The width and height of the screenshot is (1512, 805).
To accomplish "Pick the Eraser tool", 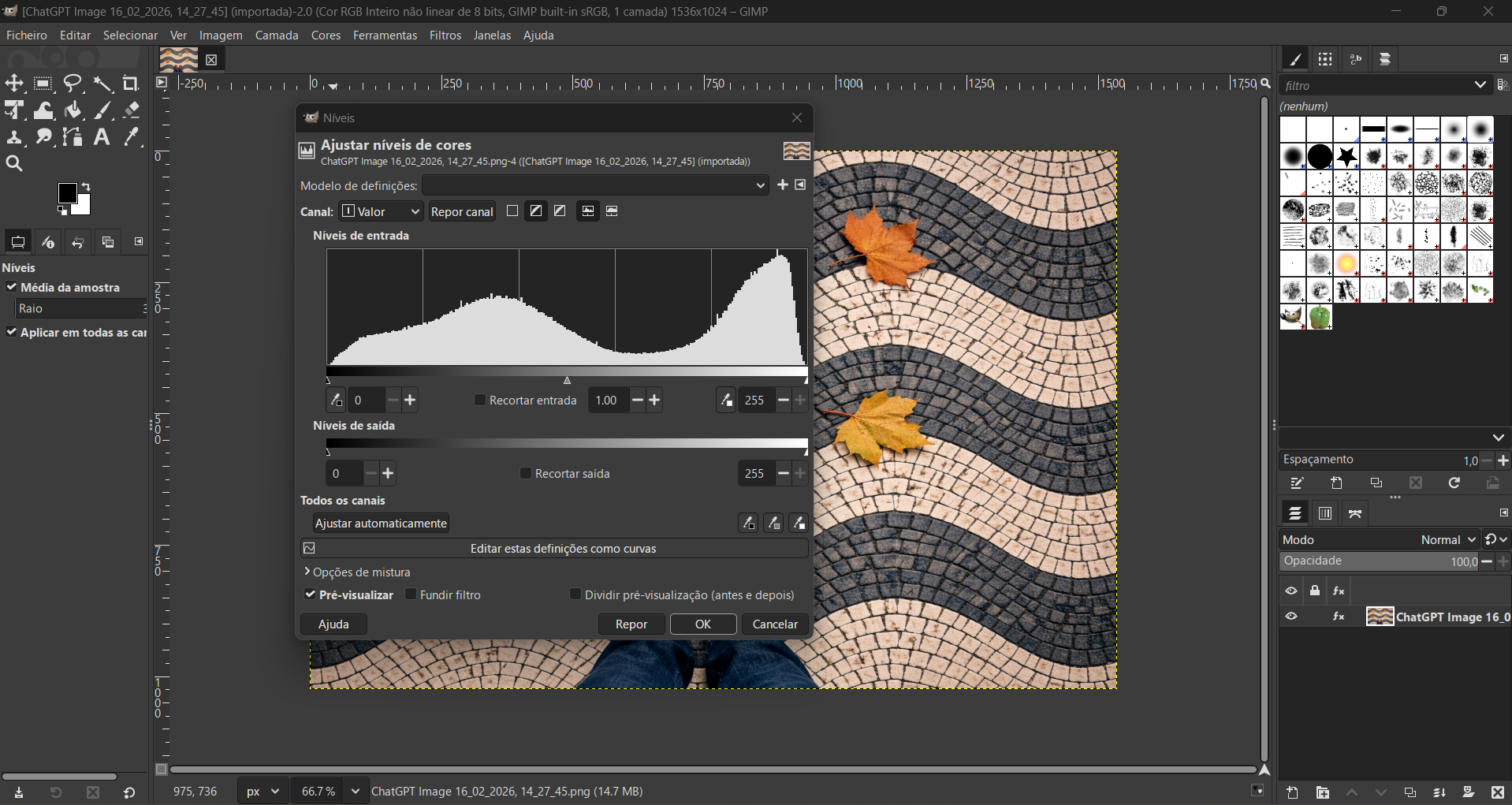I will point(132,110).
